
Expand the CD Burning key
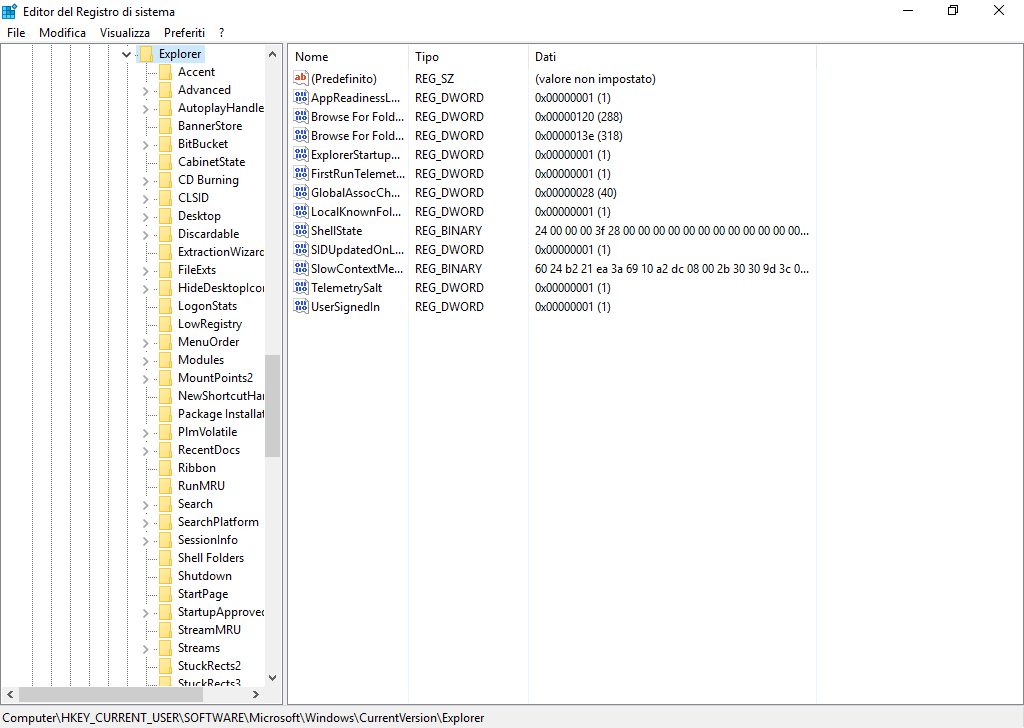pyautogui.click(x=146, y=180)
